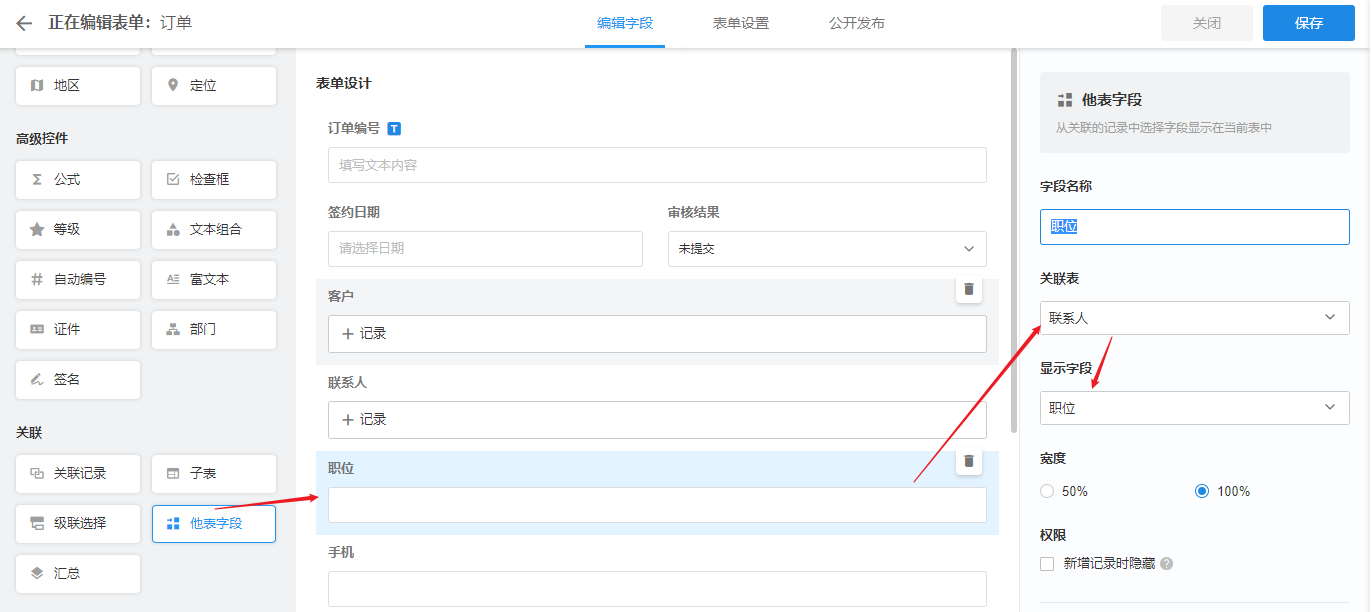Image resolution: width=1372 pixels, height=612 pixels.
Task: Select the 50% width radio button
Action: coord(1047,491)
